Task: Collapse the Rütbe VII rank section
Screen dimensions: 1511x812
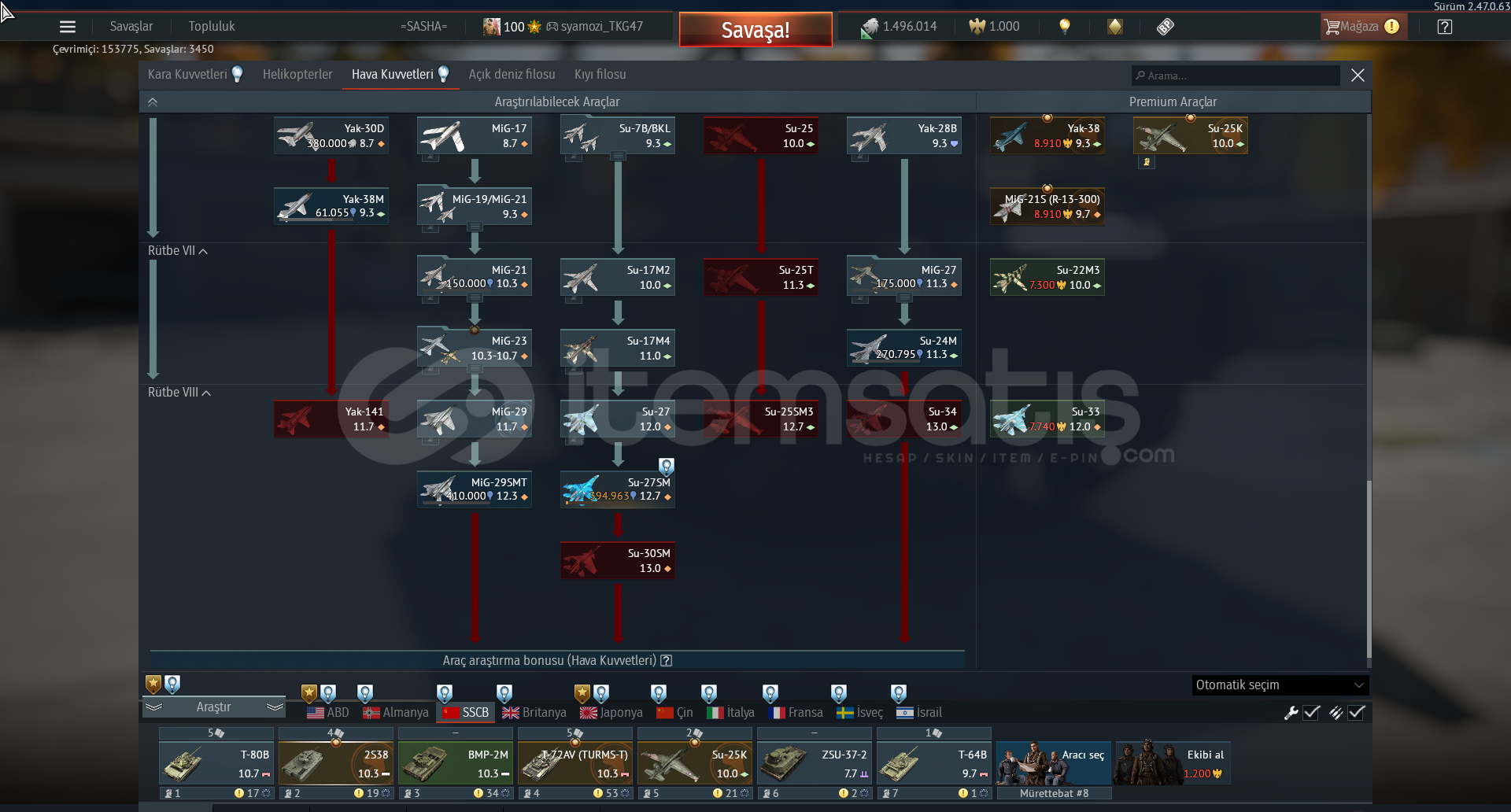Action: 178,251
